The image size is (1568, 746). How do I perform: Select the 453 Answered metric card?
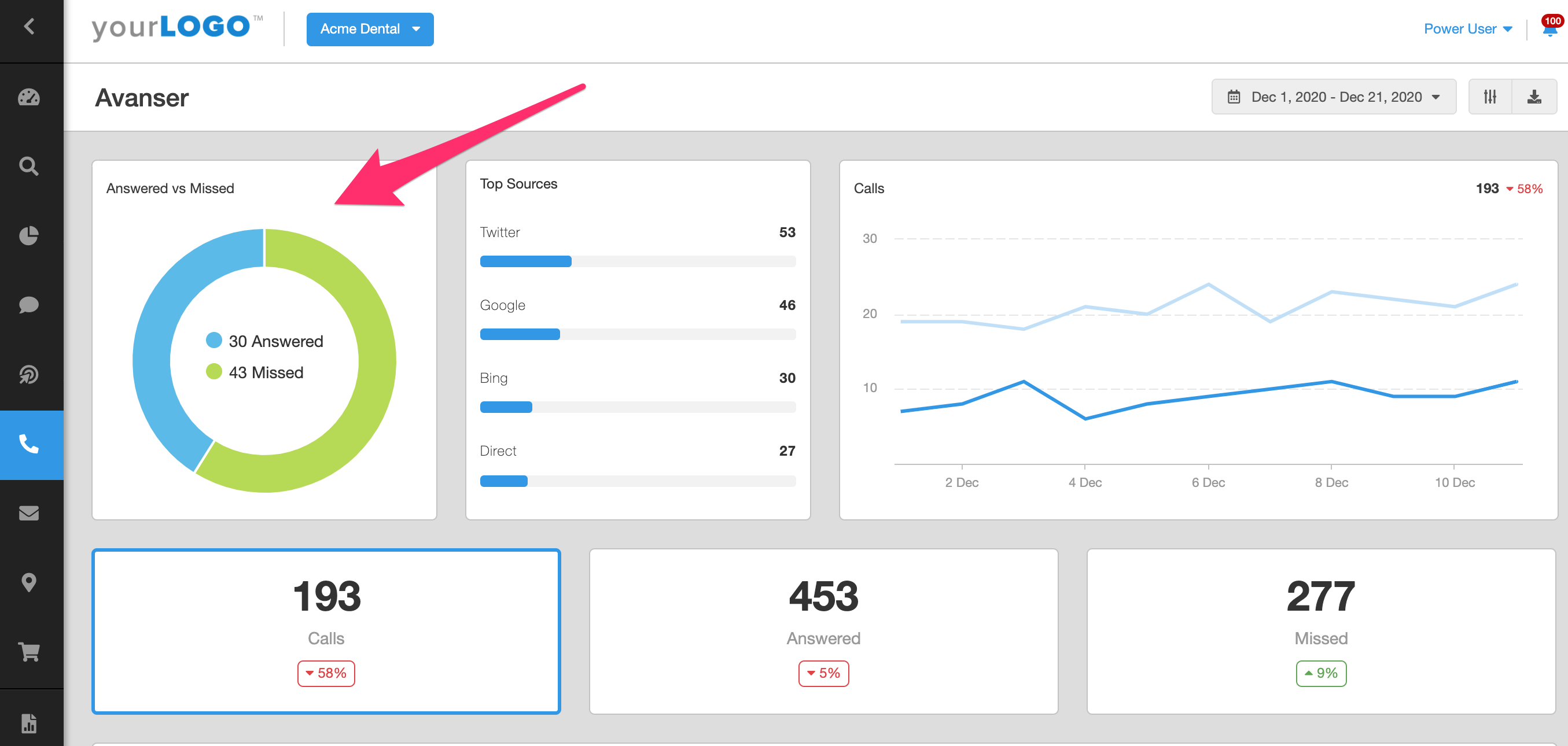coord(823,631)
